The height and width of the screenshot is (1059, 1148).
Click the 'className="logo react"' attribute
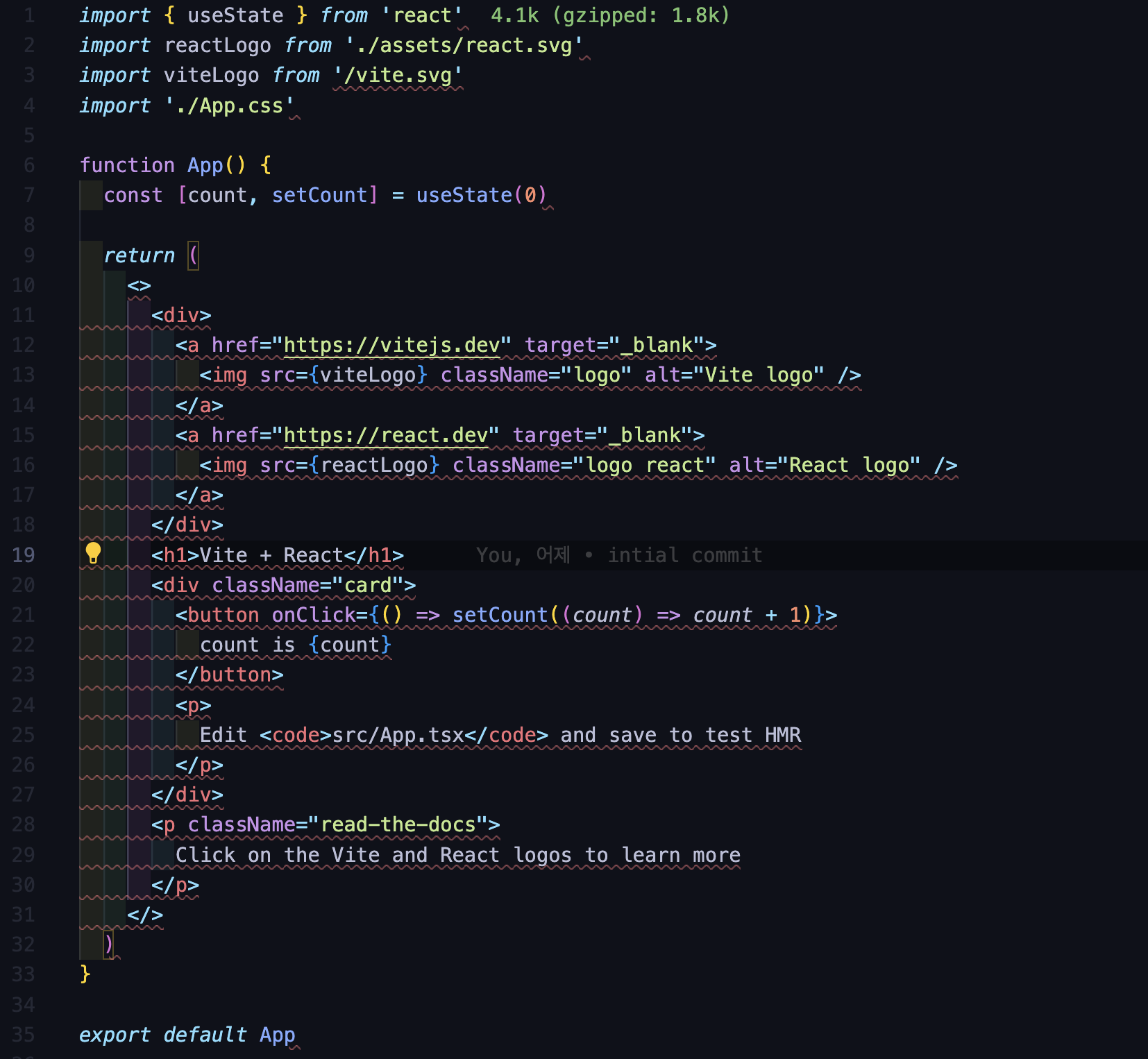[584, 465]
